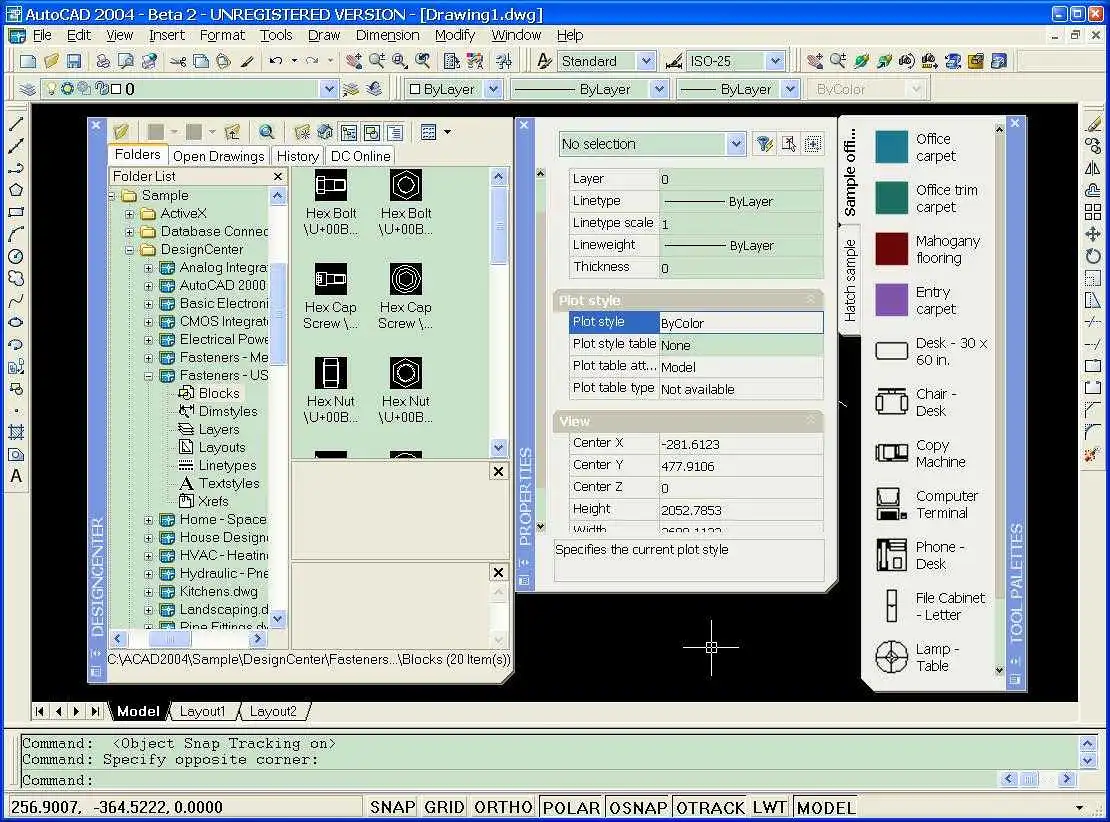The width and height of the screenshot is (1110, 822).
Task: Toggle ORTHO mode in status bar
Action: click(503, 807)
